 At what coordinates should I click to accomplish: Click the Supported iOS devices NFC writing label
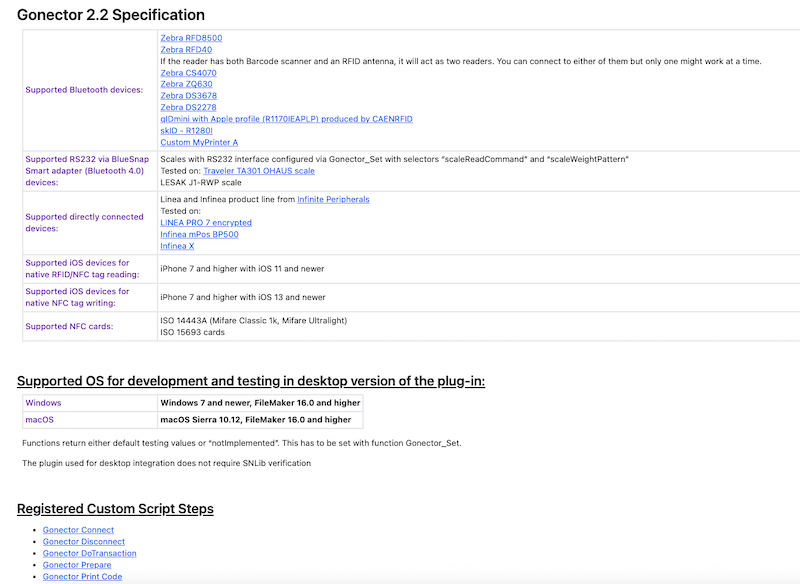coord(77,297)
